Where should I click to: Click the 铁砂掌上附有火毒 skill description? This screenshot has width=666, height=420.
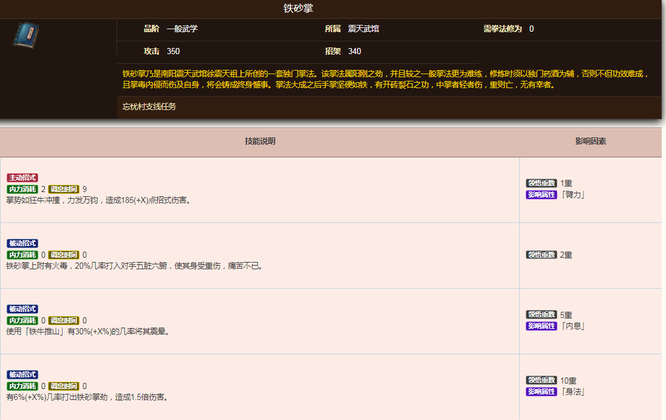[135, 266]
